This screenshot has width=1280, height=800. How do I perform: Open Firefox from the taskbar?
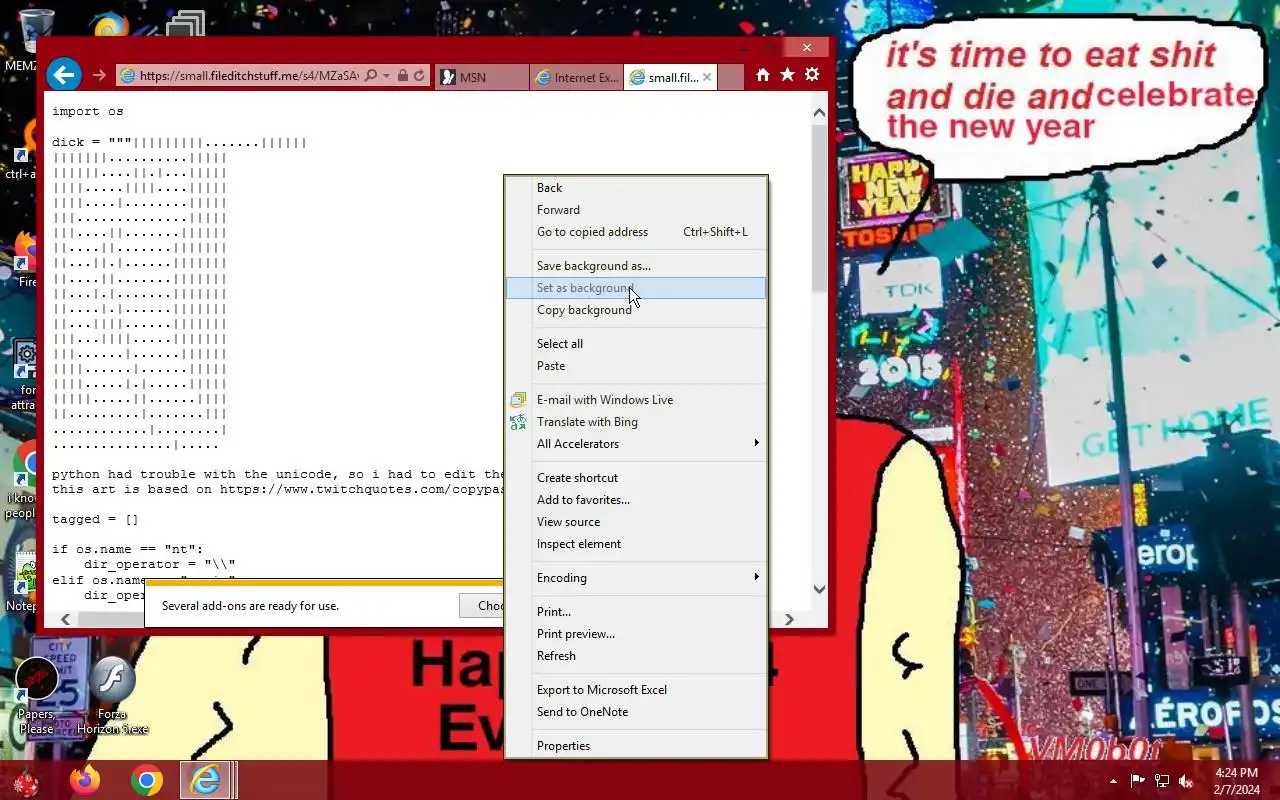[x=85, y=780]
